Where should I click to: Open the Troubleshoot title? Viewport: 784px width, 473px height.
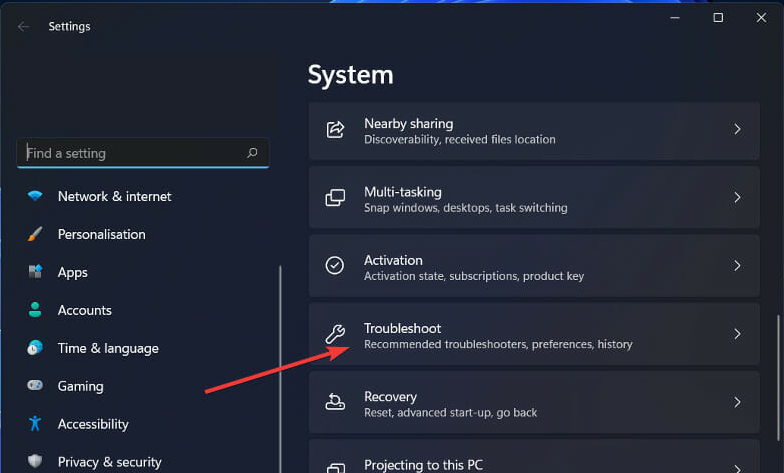[x=402, y=328]
